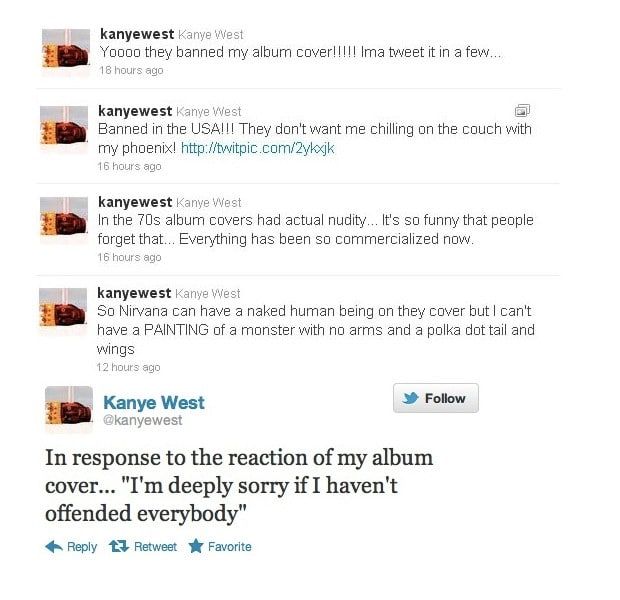Open the 12 hours ago timestamp
Screen dimensions: 620x600
pyautogui.click(x=129, y=367)
